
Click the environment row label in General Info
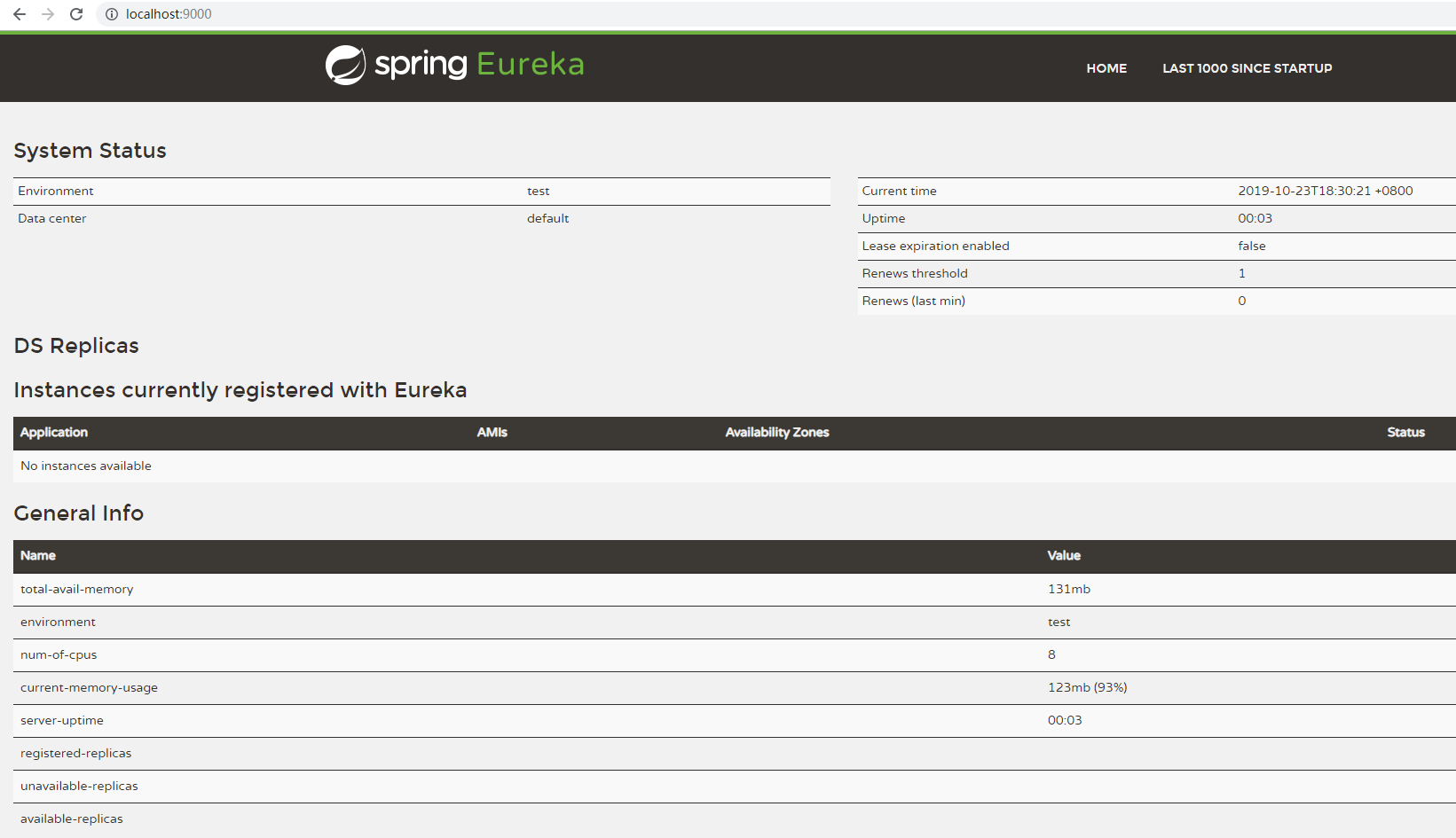tap(58, 622)
